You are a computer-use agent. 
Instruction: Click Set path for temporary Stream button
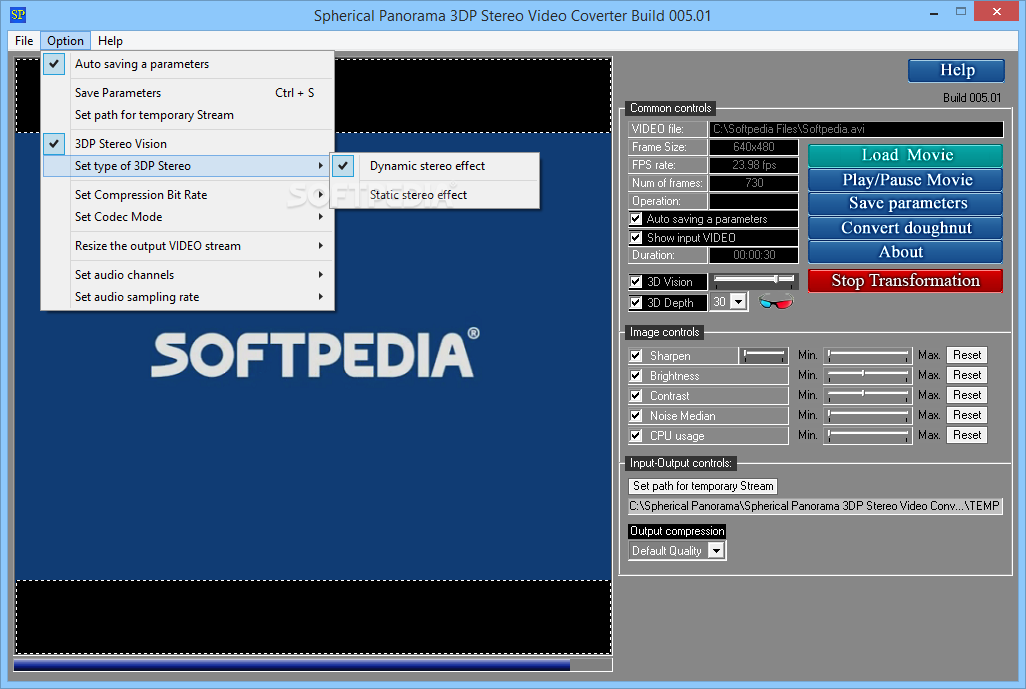tap(703, 486)
